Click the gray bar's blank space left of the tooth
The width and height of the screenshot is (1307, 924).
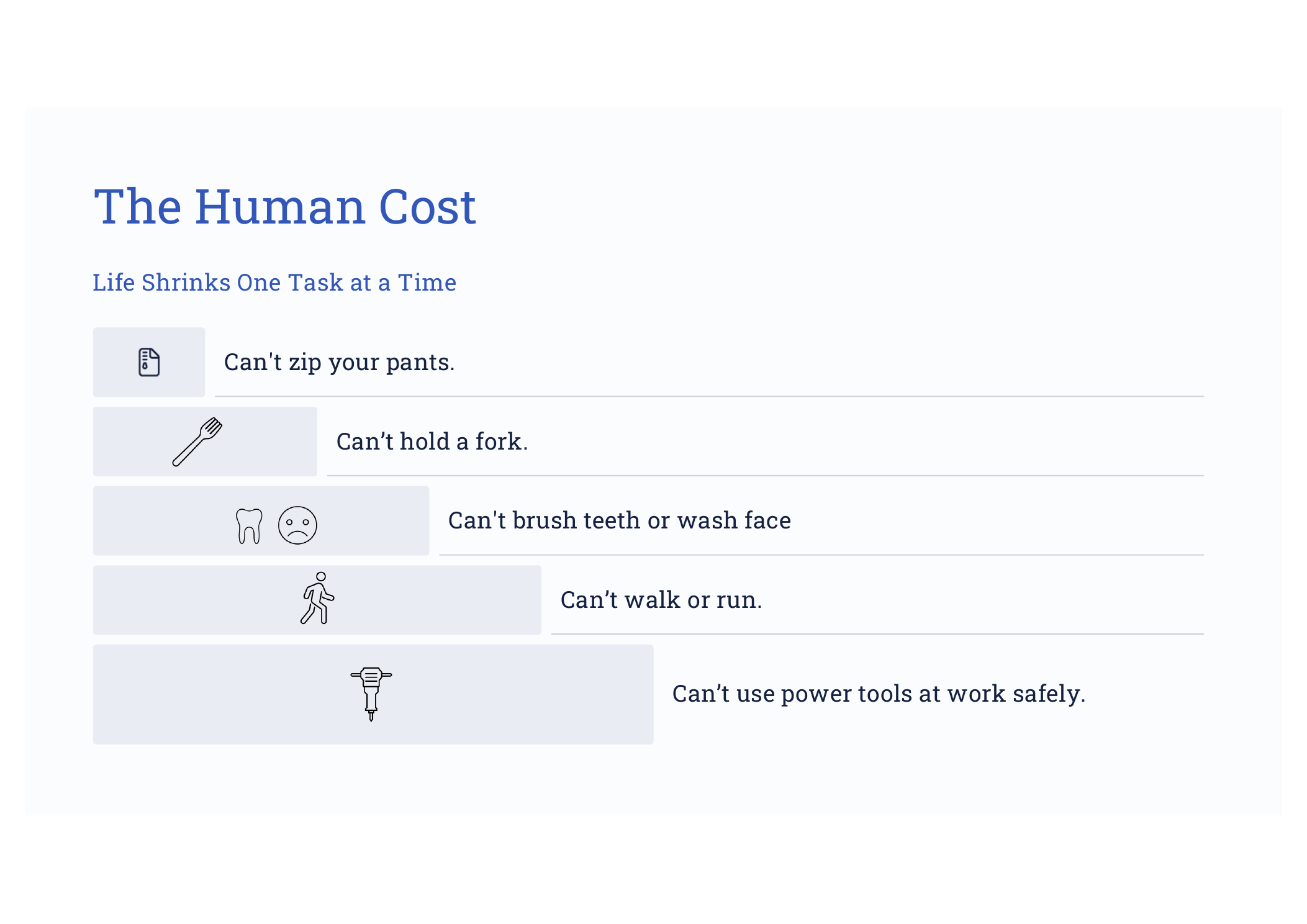161,521
